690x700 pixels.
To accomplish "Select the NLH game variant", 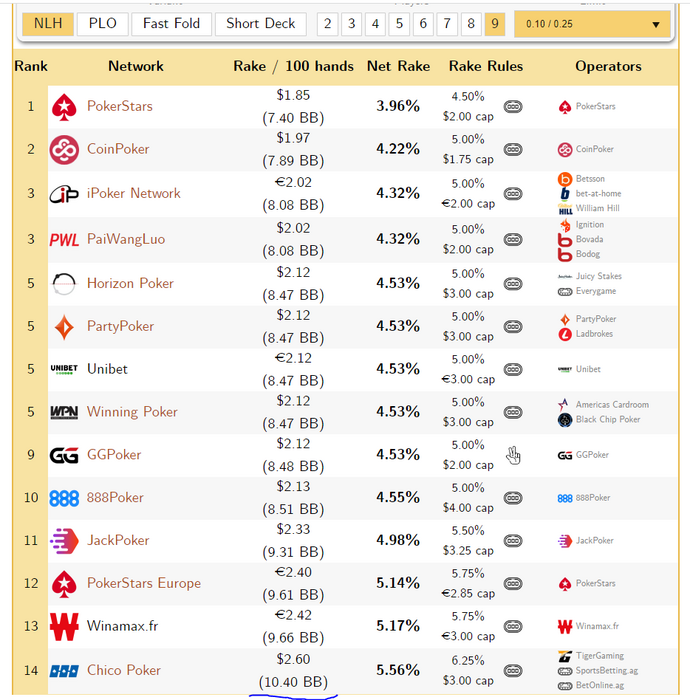I will pos(48,24).
